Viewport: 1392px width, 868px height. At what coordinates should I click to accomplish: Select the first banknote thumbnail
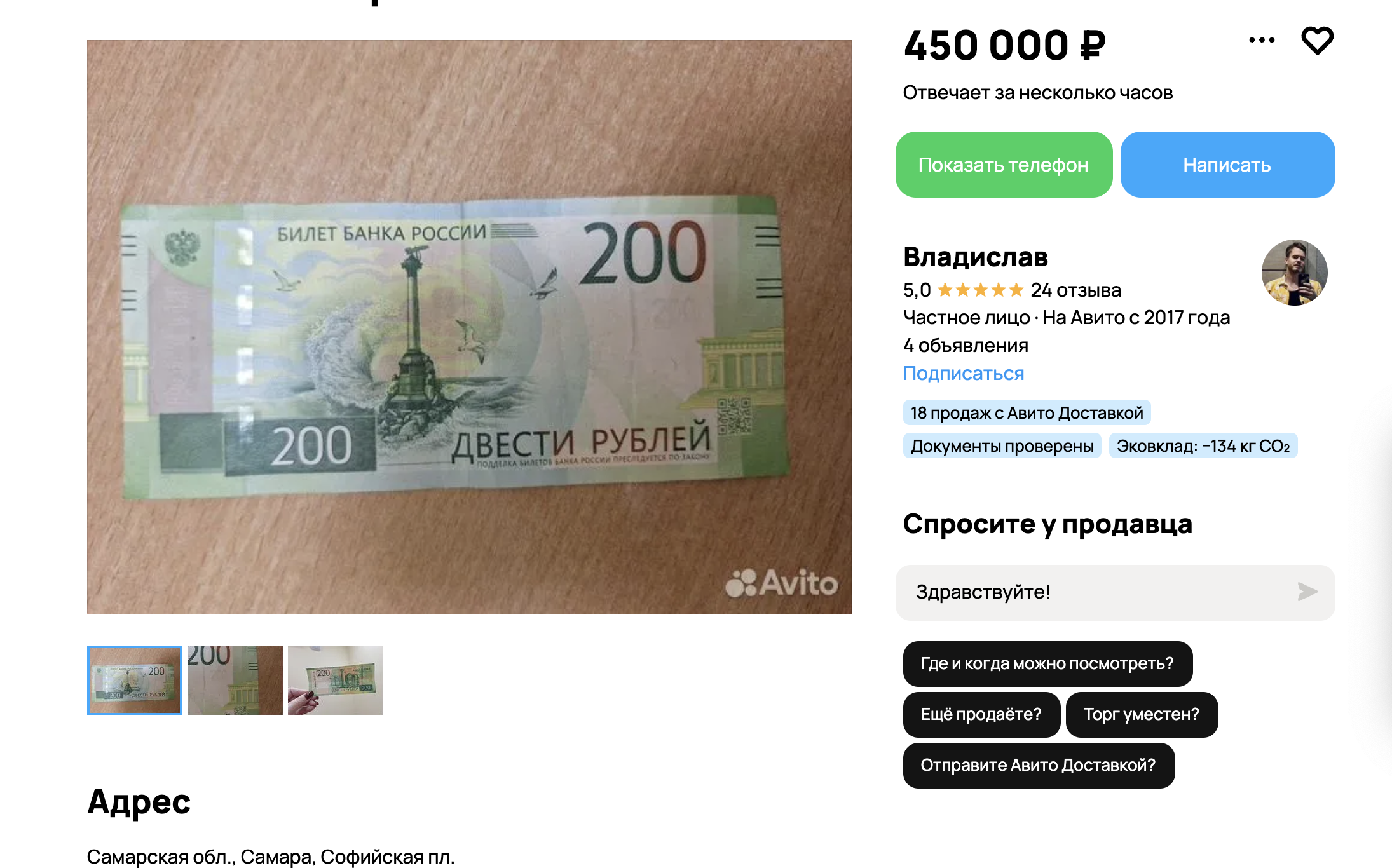tap(135, 681)
